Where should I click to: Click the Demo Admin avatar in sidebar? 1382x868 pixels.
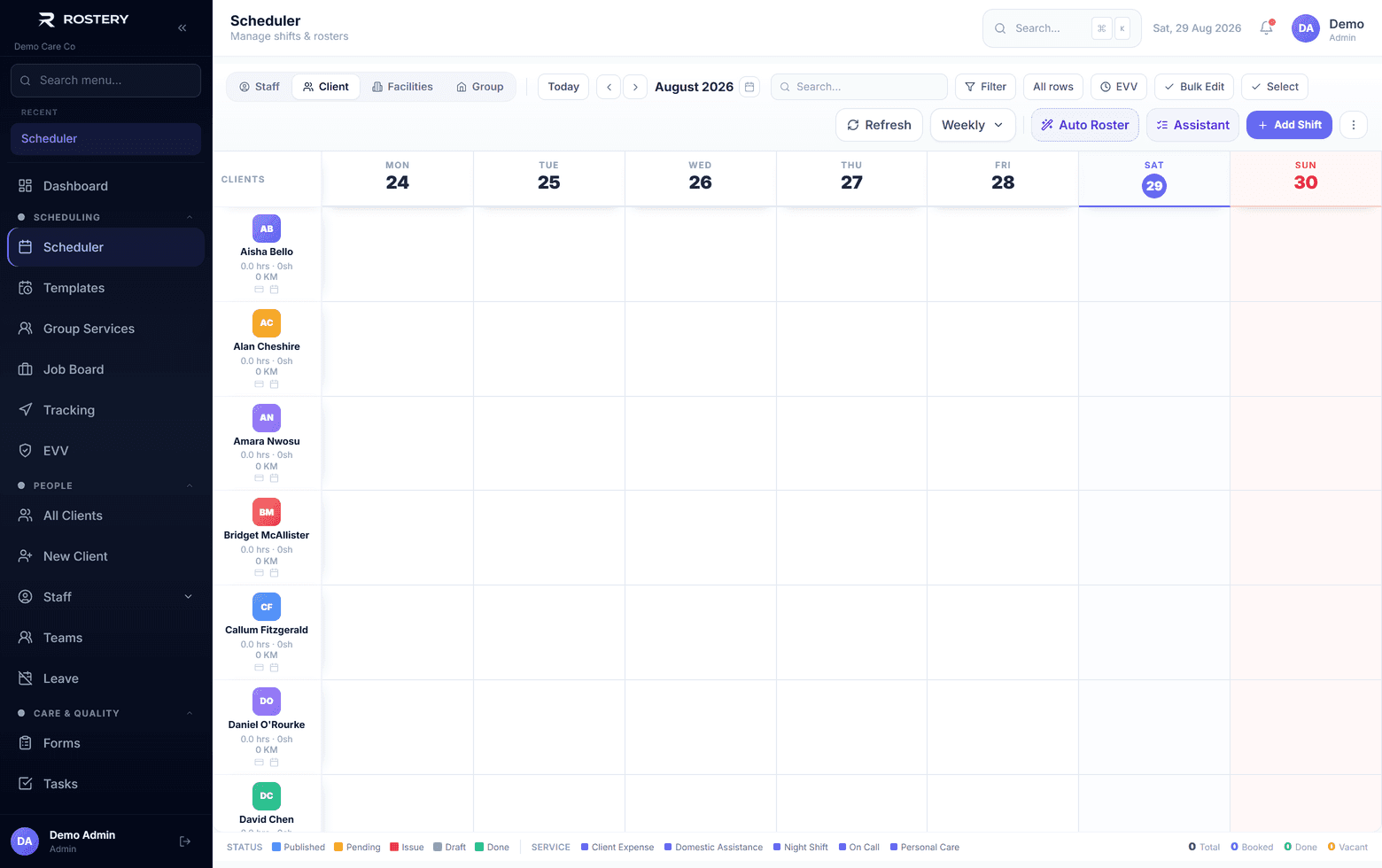(x=25, y=841)
